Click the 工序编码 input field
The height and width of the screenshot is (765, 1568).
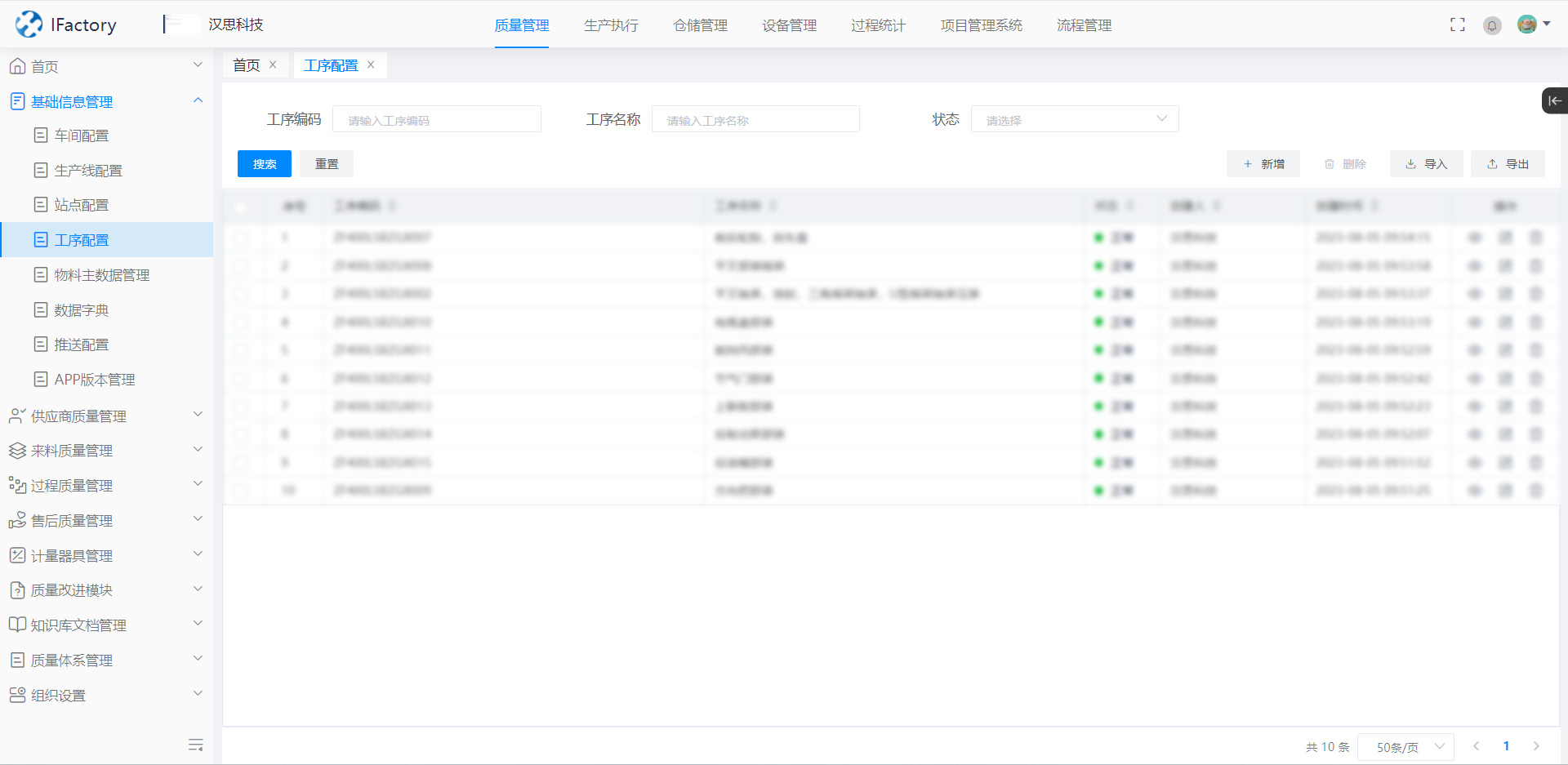tap(436, 120)
